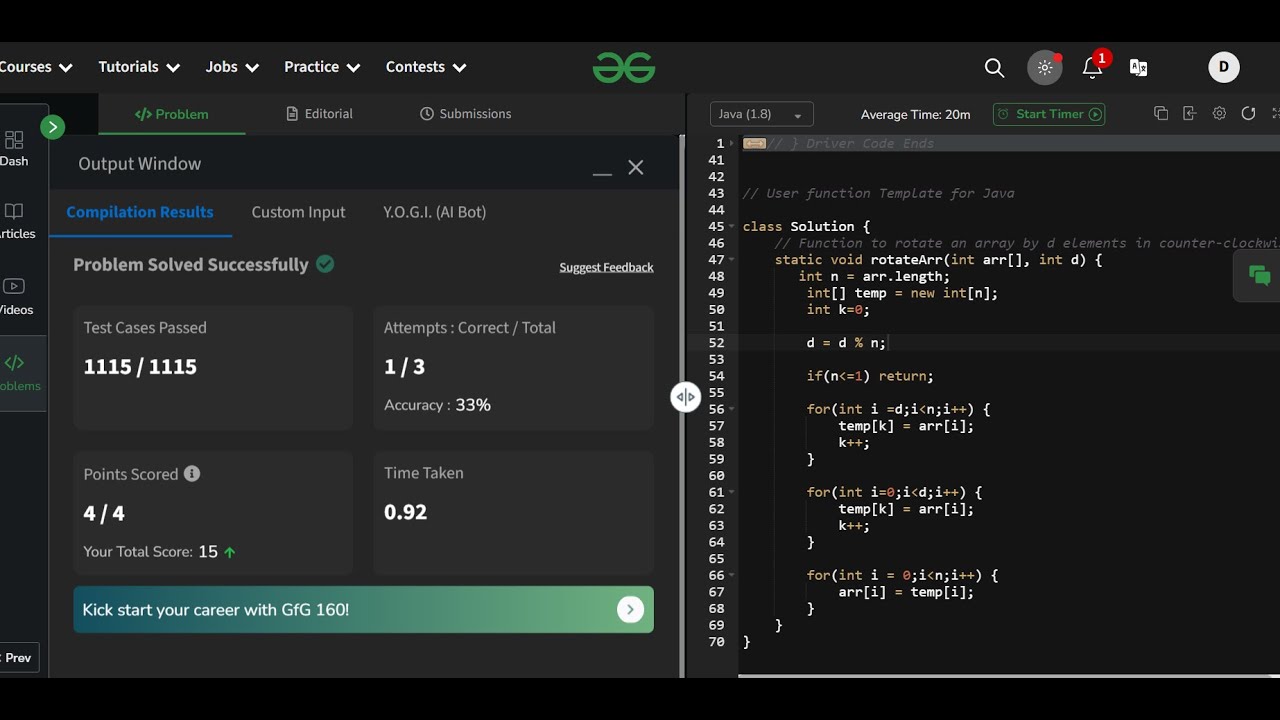Screen dimensions: 1280x720
Task: Click the Average Time: 20m label
Action: 915,114
